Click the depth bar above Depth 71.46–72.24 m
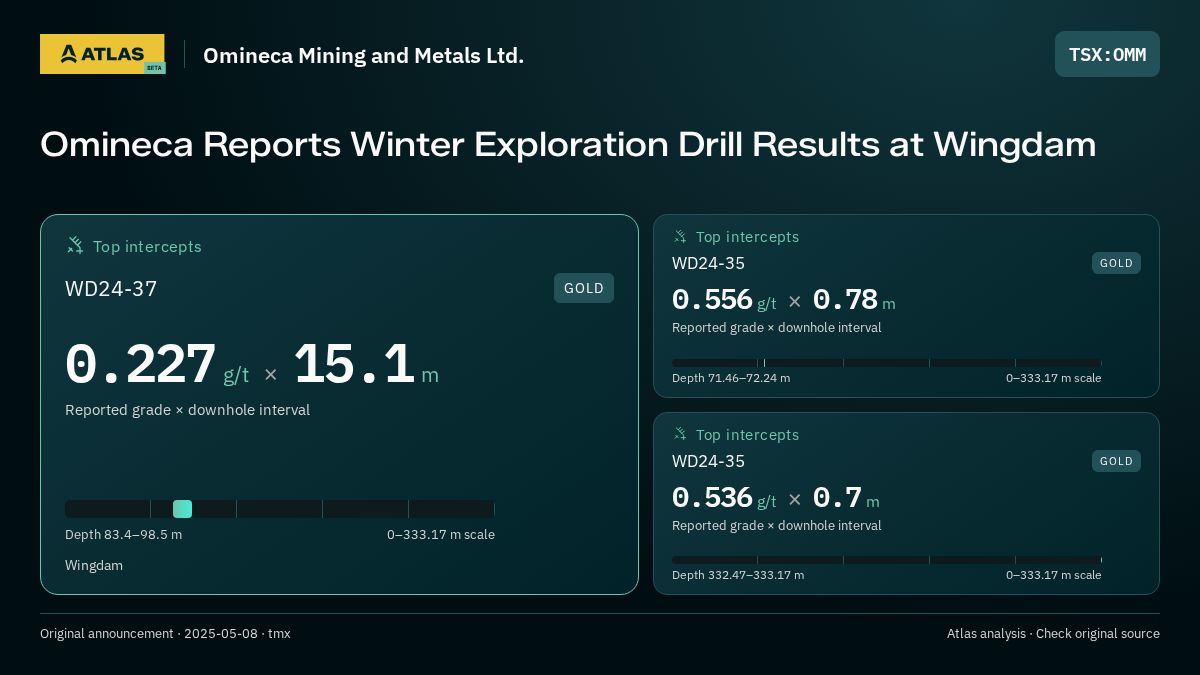Image resolution: width=1200 pixels, height=675 pixels. pos(887,363)
